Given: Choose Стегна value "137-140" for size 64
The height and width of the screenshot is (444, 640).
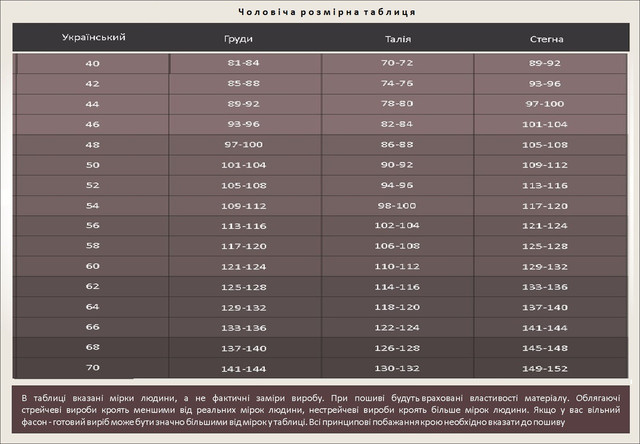Looking at the screenshot, I should pos(545,307).
